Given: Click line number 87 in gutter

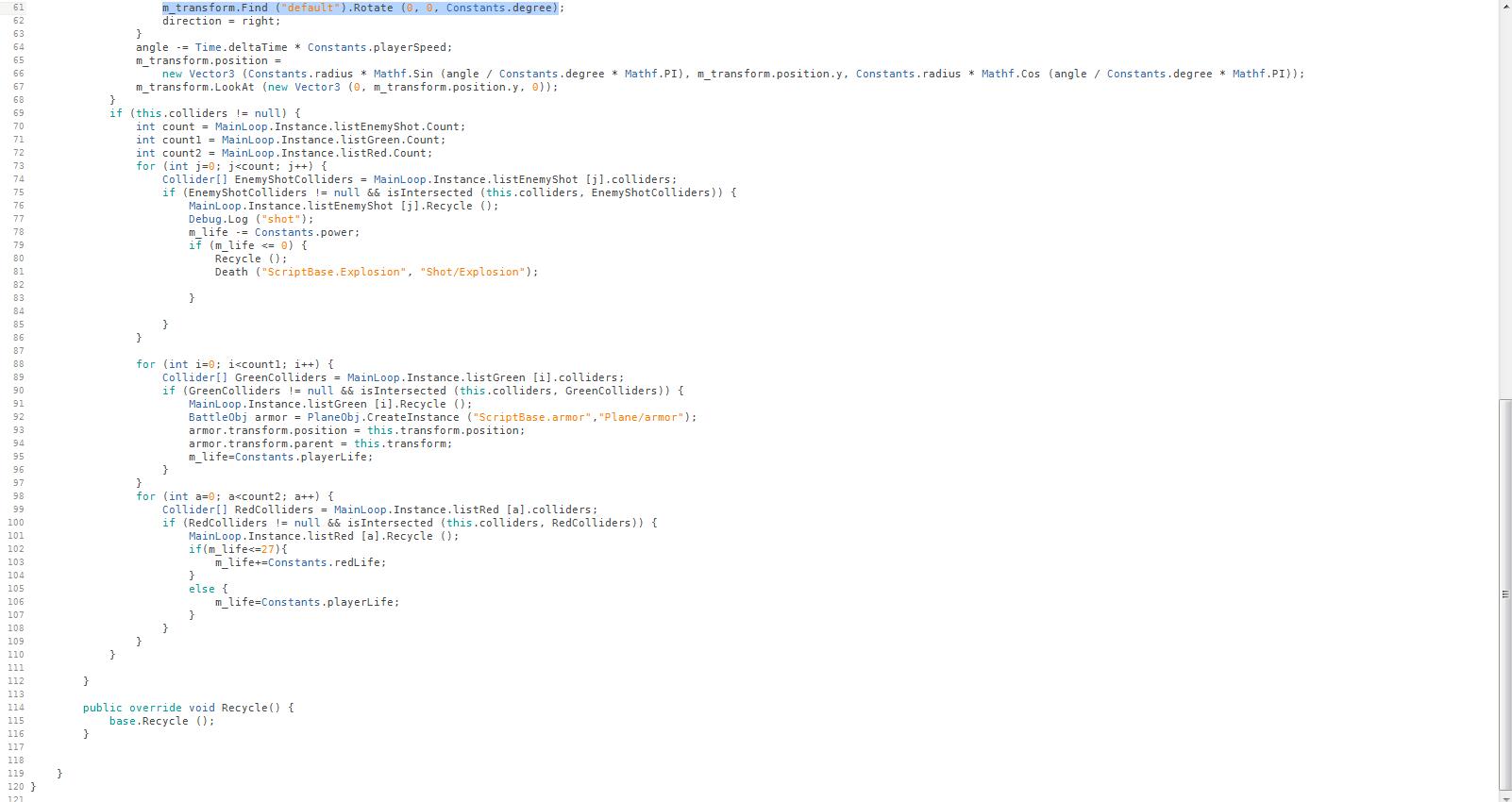Looking at the screenshot, I should [x=17, y=351].
